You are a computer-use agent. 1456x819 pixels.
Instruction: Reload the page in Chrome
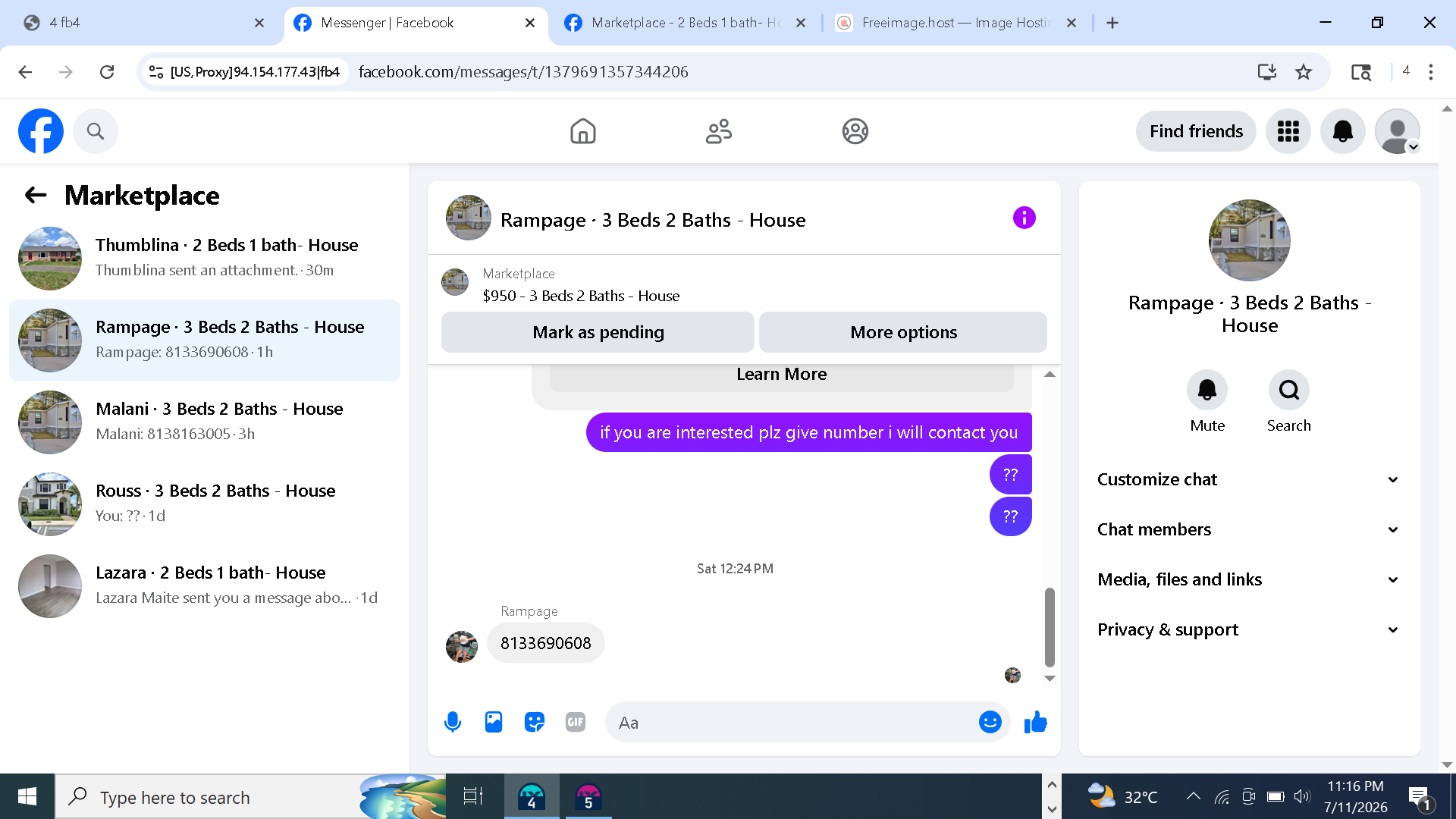(107, 72)
